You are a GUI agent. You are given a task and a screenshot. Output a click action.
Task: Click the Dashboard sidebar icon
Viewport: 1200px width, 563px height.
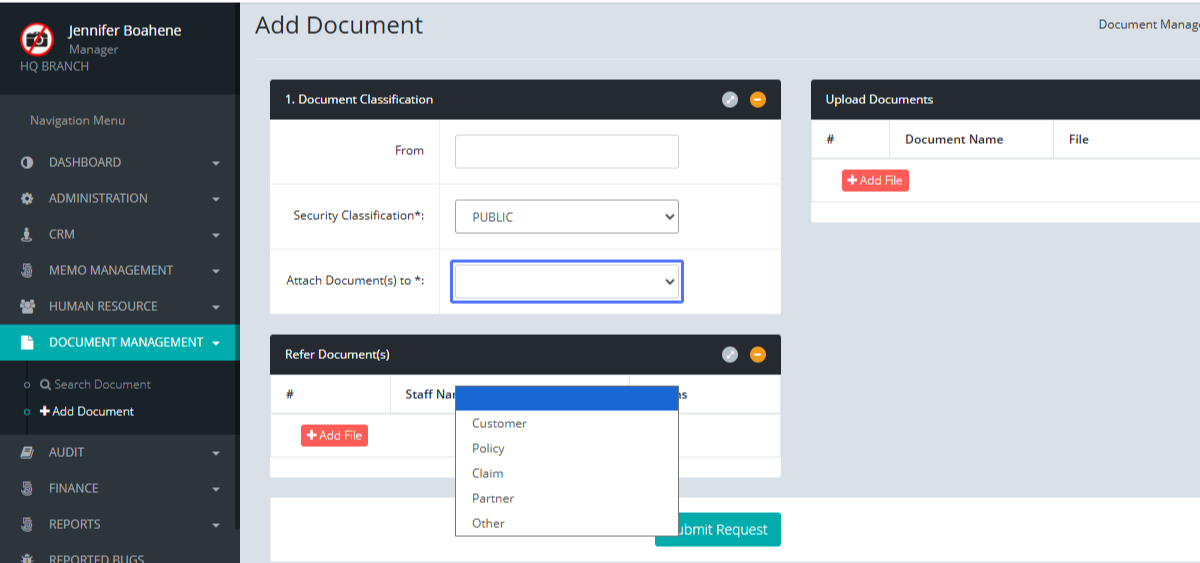tap(27, 163)
